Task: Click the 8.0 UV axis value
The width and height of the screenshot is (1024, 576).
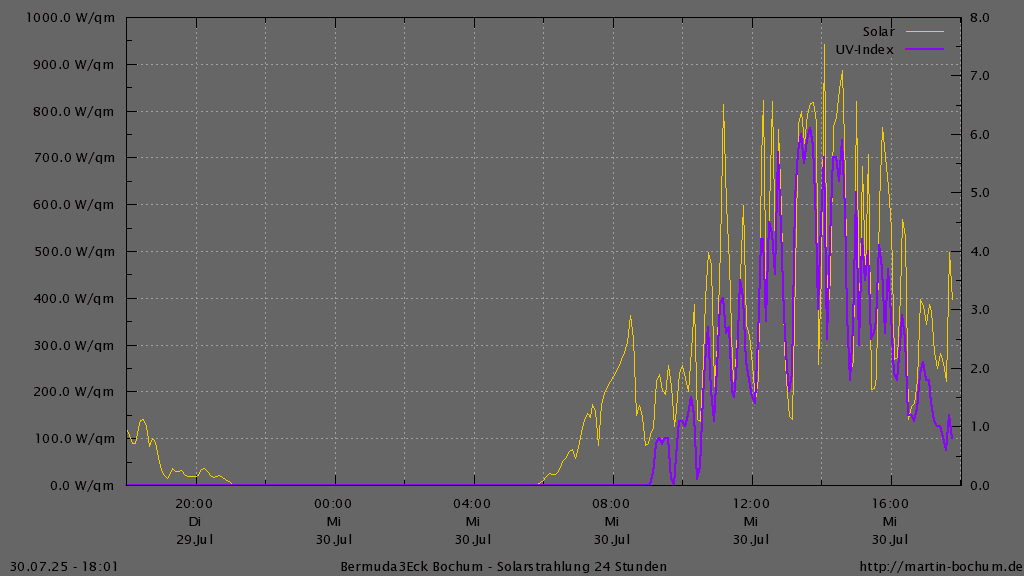Action: 980,18
